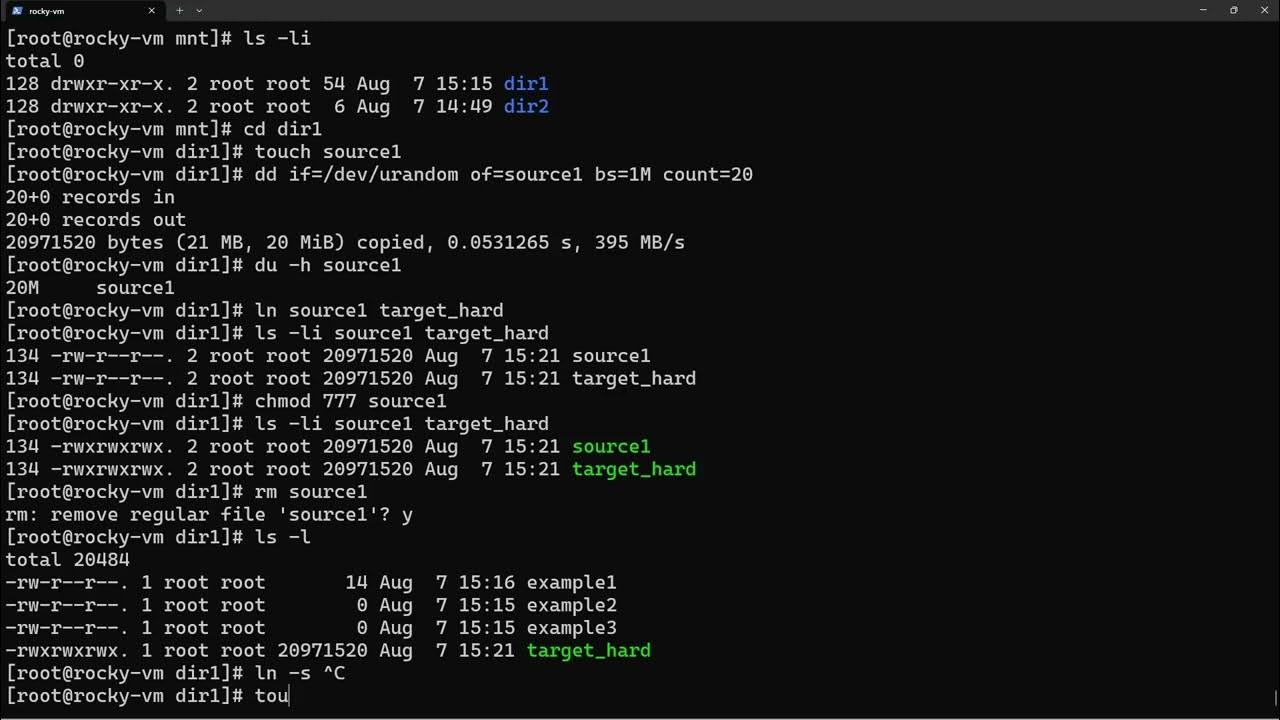Click the blue dir2 directory name
Viewport: 1280px width, 720px height.
click(x=526, y=107)
